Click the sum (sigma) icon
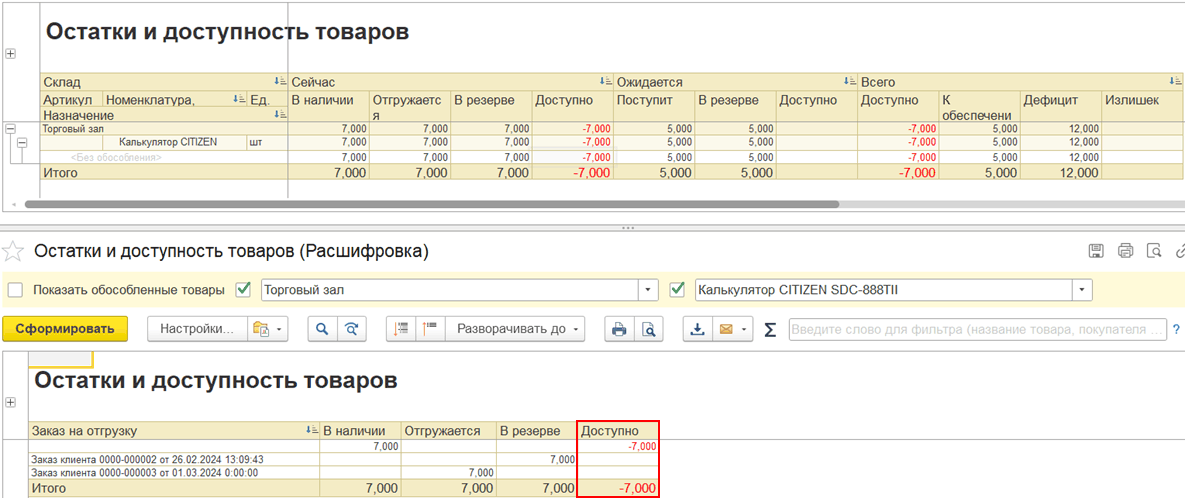Viewport: 1186px width, 500px height. coord(770,329)
